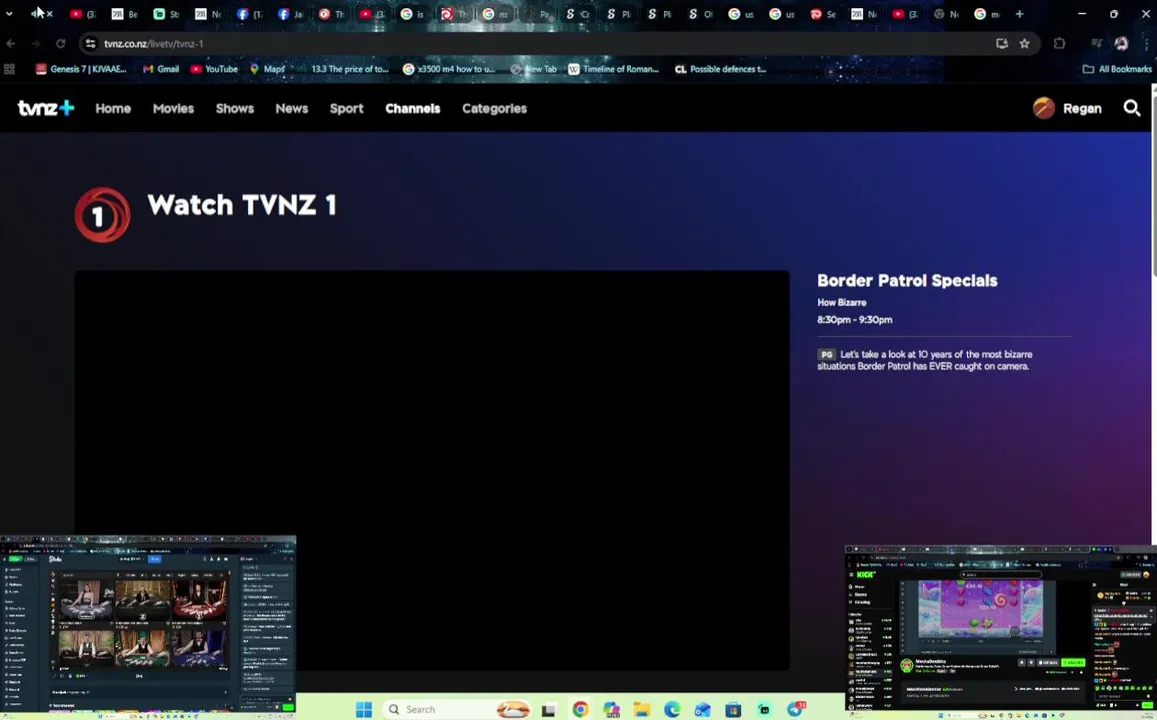
Task: Reload the tvnz.co.nz page
Action: [61, 44]
